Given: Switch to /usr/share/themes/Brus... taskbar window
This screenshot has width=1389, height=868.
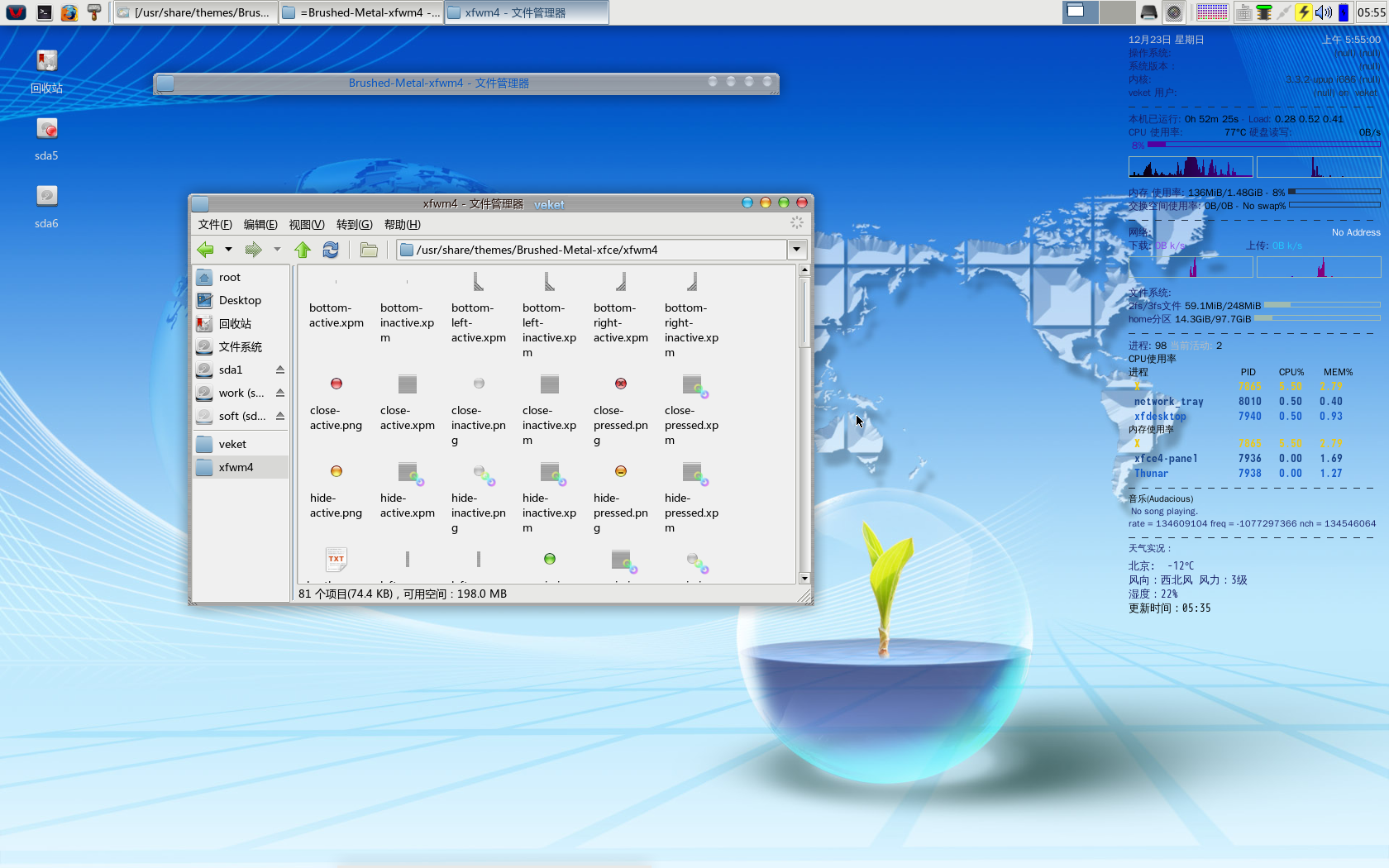Looking at the screenshot, I should [195, 12].
